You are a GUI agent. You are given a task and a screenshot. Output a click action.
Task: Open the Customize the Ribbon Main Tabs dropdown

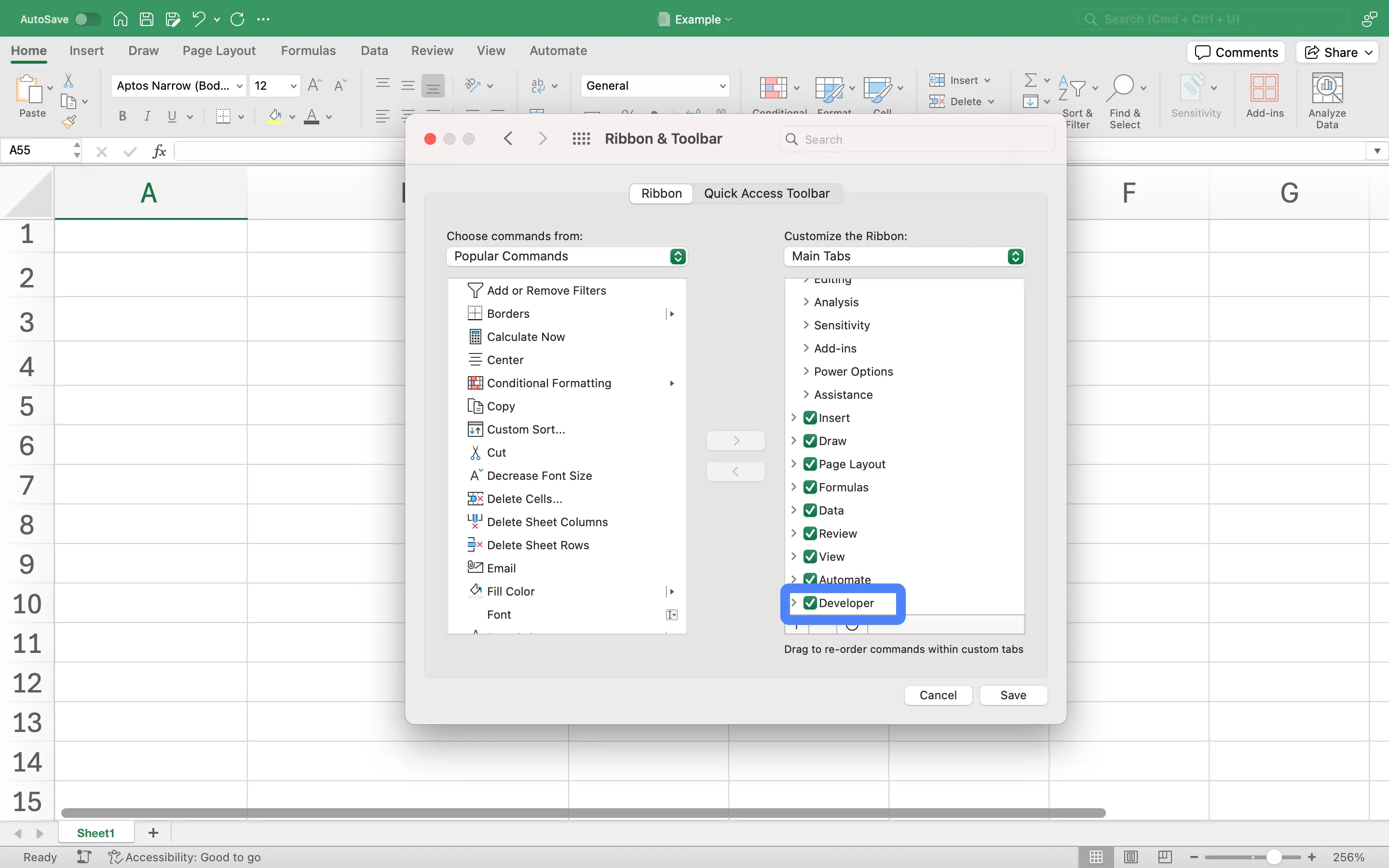[x=904, y=256]
